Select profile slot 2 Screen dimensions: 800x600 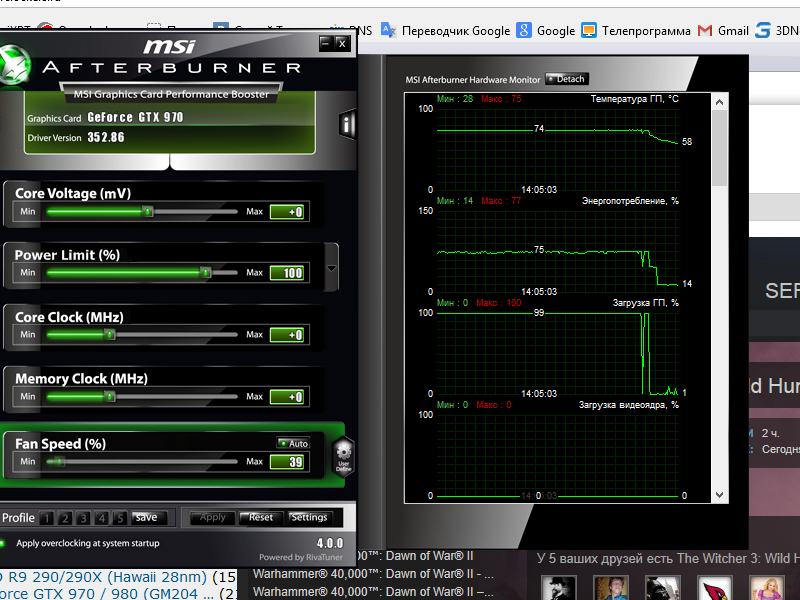click(65, 518)
